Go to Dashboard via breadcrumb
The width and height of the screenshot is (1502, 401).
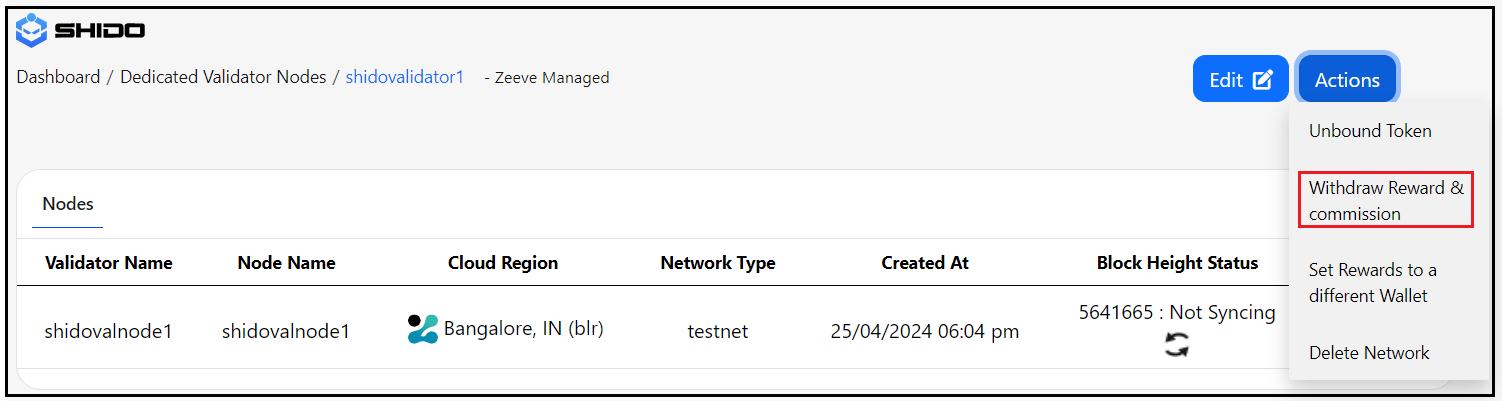[58, 77]
